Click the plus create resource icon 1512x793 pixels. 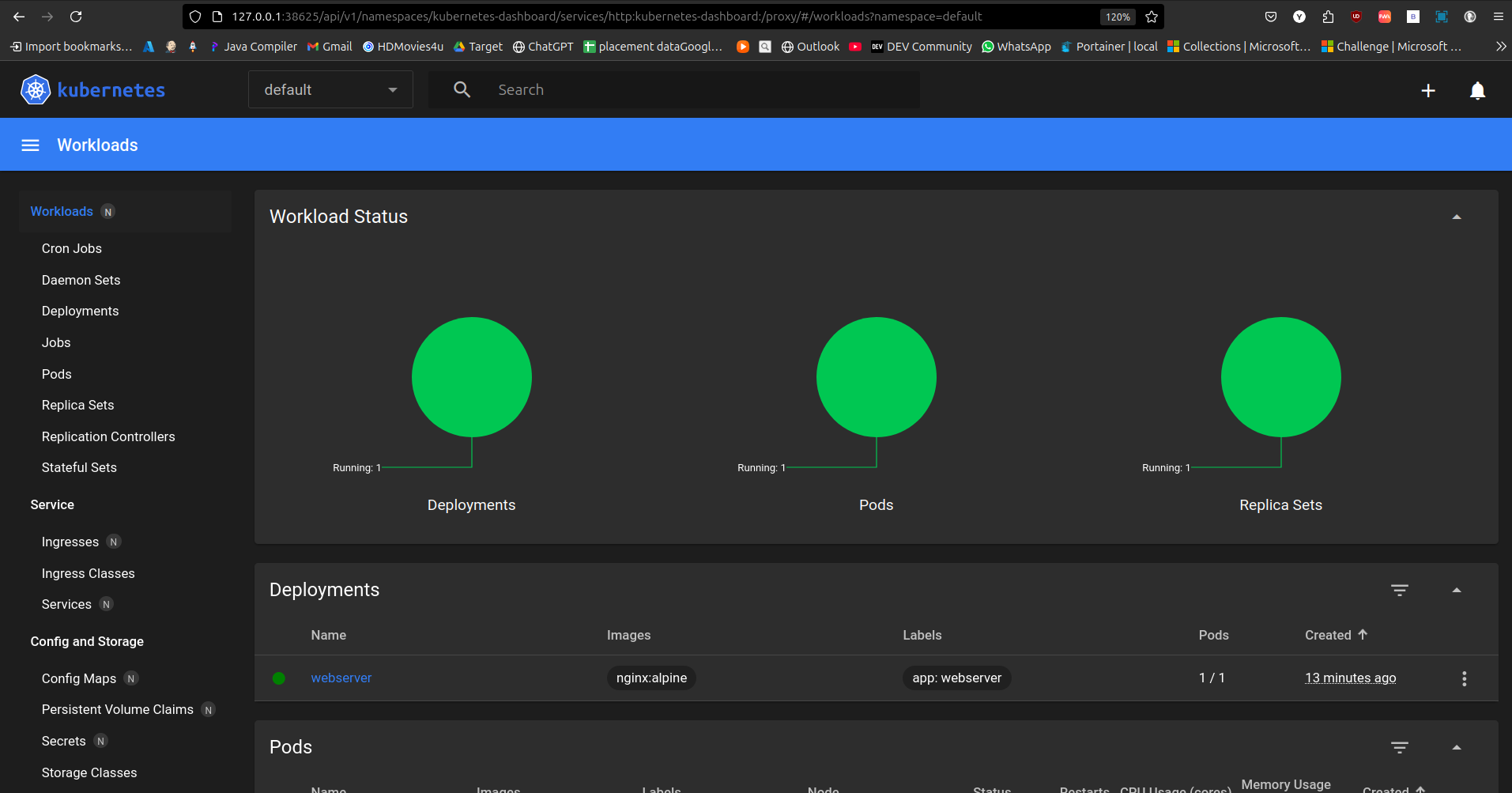(x=1427, y=91)
